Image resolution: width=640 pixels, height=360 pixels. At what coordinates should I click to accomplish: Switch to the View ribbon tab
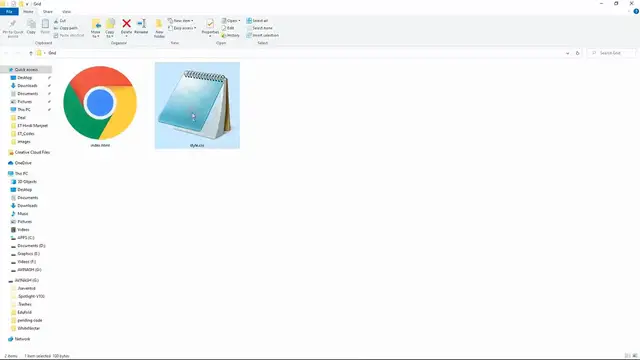point(66,11)
